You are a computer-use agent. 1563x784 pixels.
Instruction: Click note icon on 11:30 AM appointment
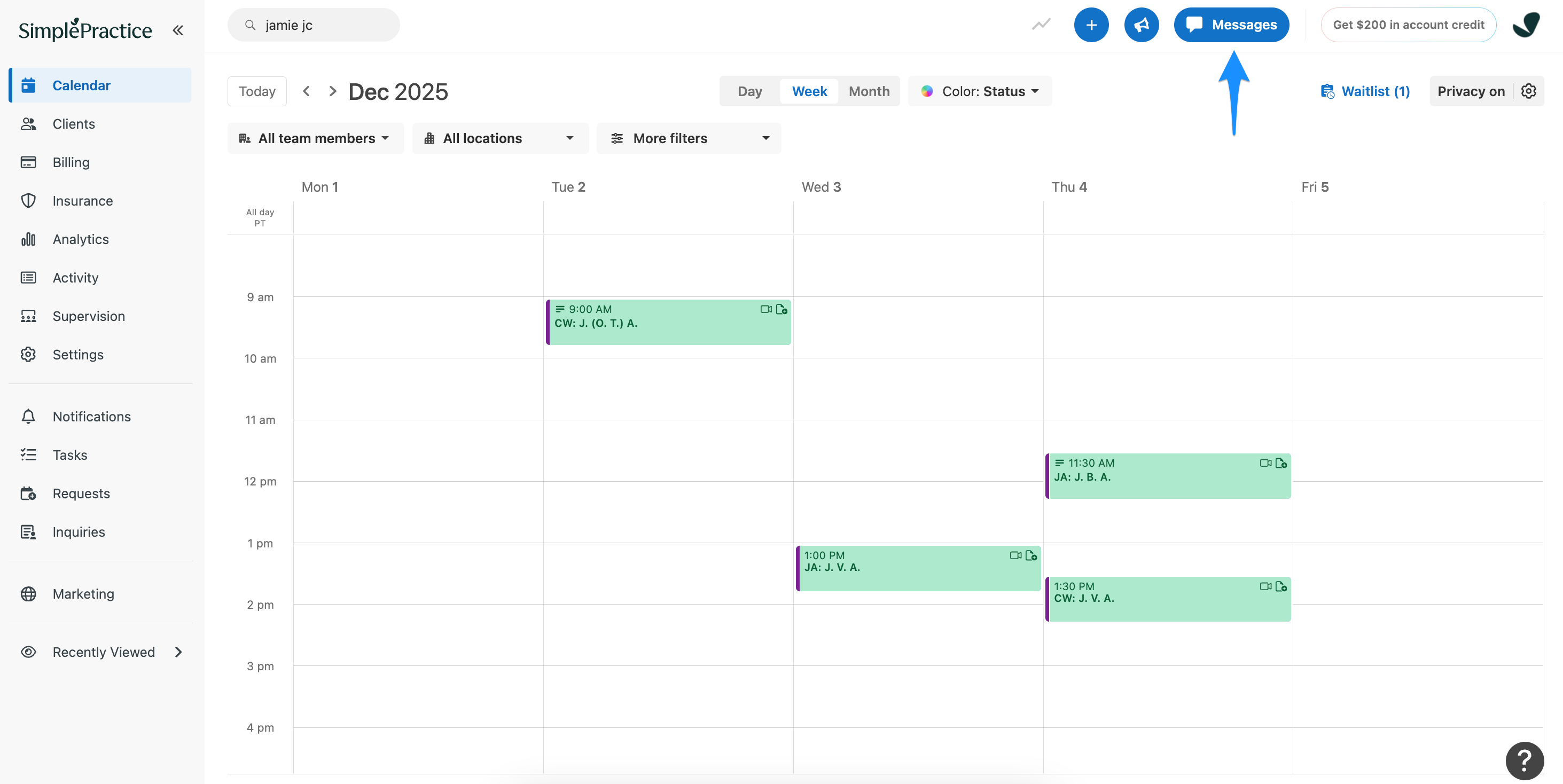click(x=1281, y=463)
